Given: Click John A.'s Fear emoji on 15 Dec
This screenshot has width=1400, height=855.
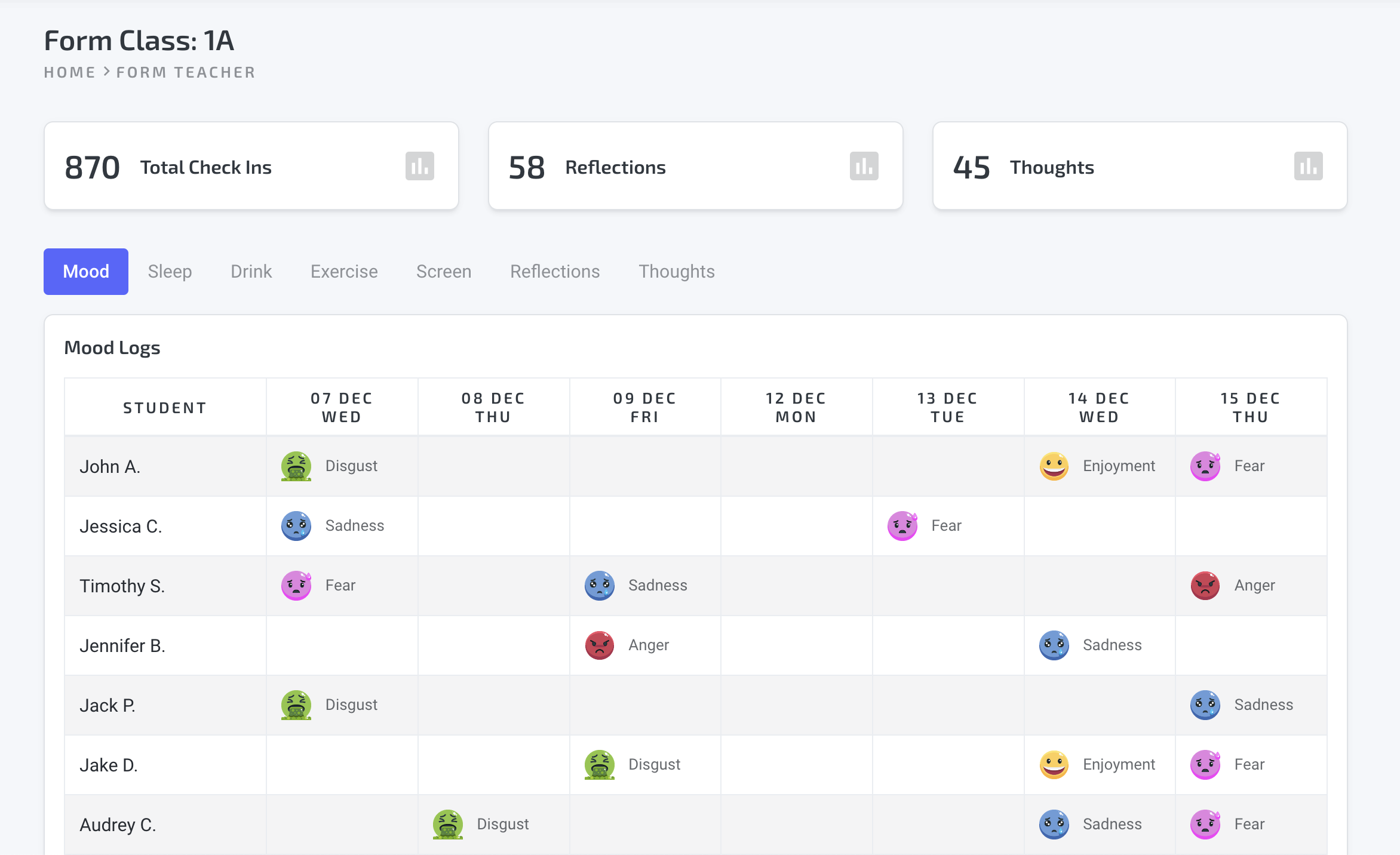Looking at the screenshot, I should pos(1205,466).
